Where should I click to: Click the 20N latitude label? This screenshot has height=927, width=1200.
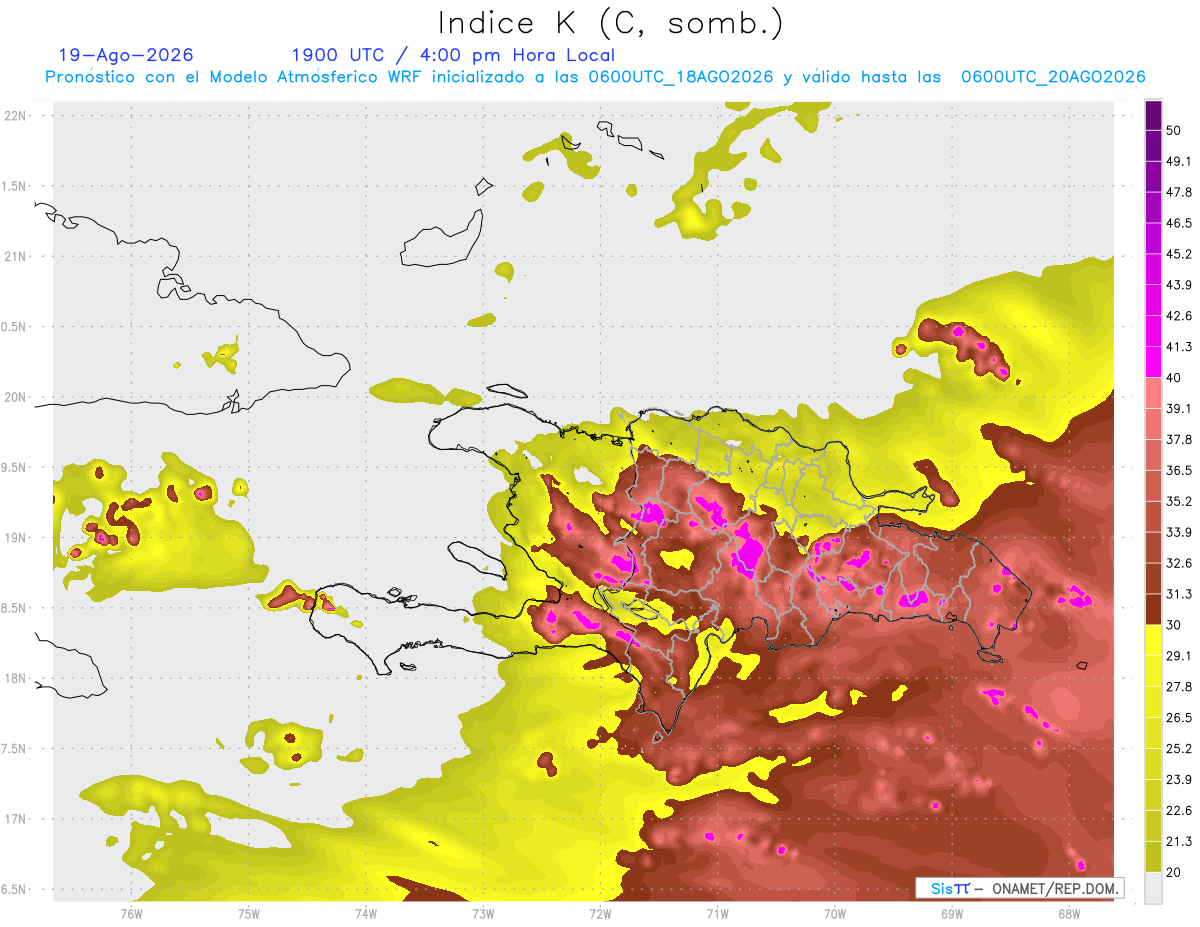point(15,397)
